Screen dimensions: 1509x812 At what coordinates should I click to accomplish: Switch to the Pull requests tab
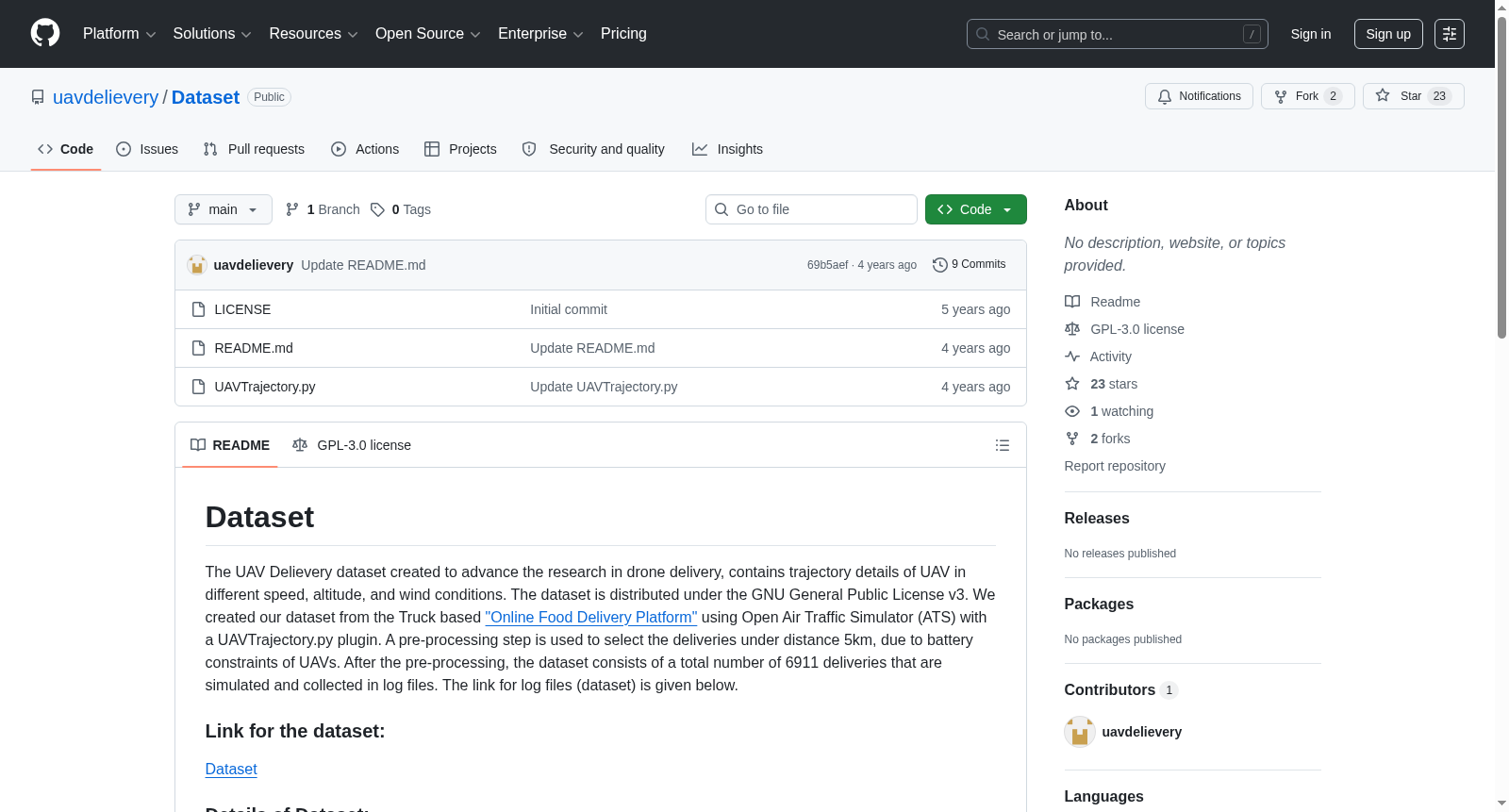click(x=254, y=149)
